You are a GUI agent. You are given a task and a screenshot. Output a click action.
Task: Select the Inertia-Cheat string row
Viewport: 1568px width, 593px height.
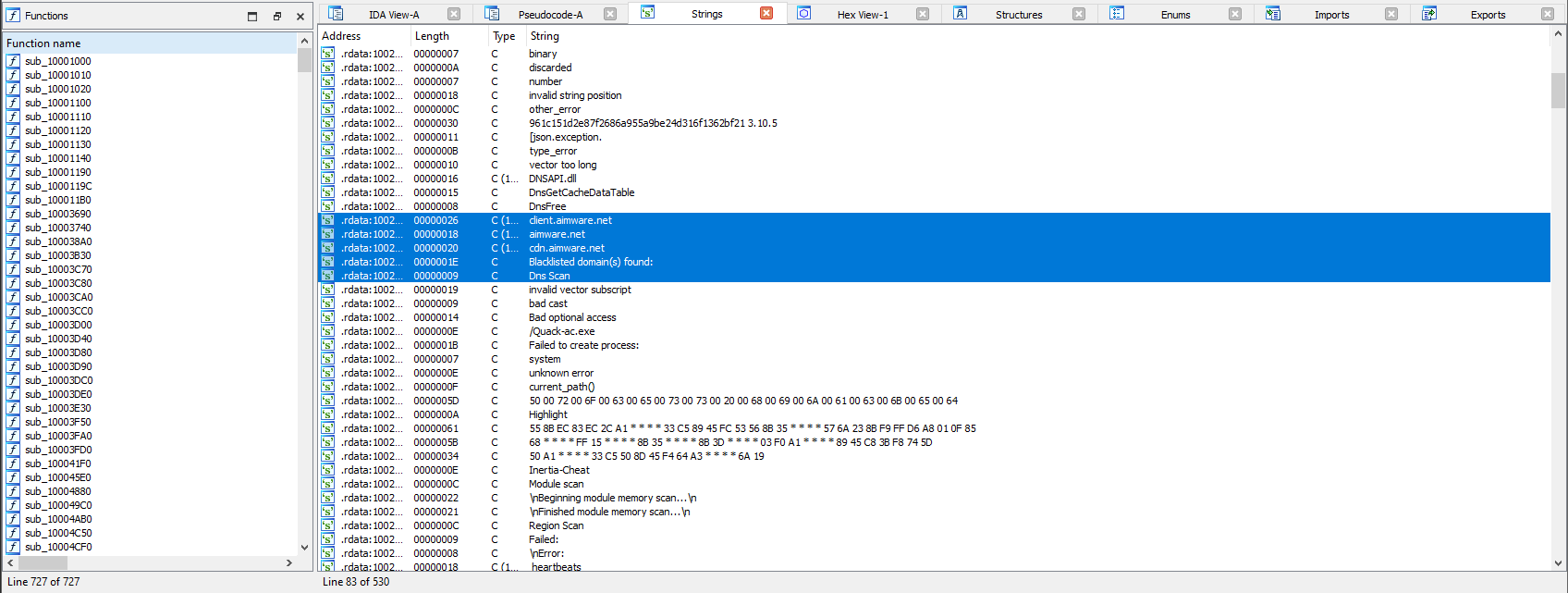(x=558, y=470)
